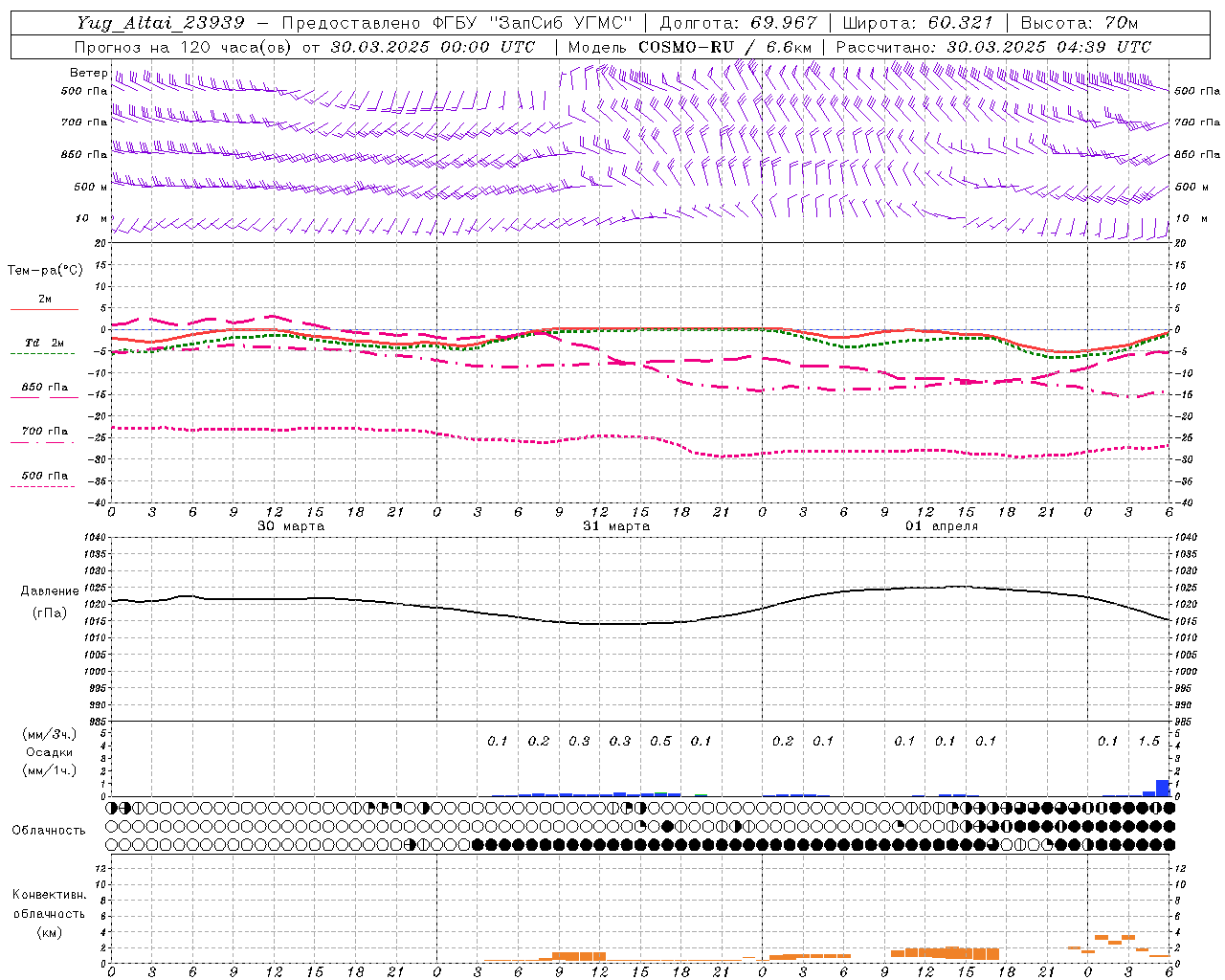Click the Тем-ра(°C) axis title
This screenshot has height=980, width=1225.
pyautogui.click(x=45, y=271)
